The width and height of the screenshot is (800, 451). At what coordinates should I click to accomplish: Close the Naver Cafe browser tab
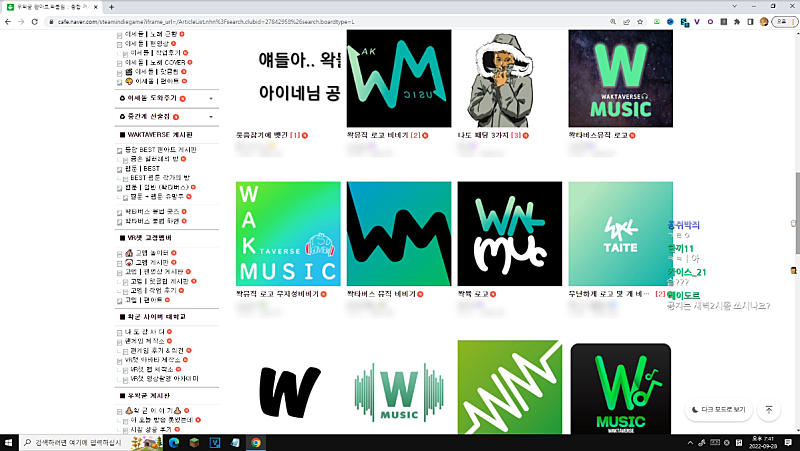[96, 7]
